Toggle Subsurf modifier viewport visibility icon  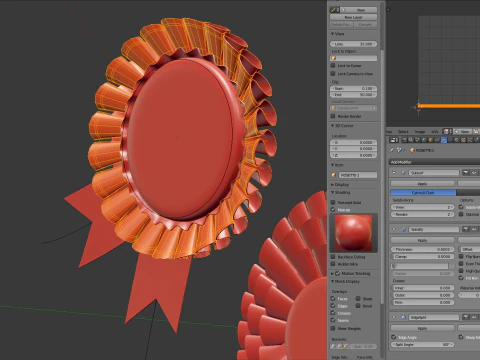(474, 173)
